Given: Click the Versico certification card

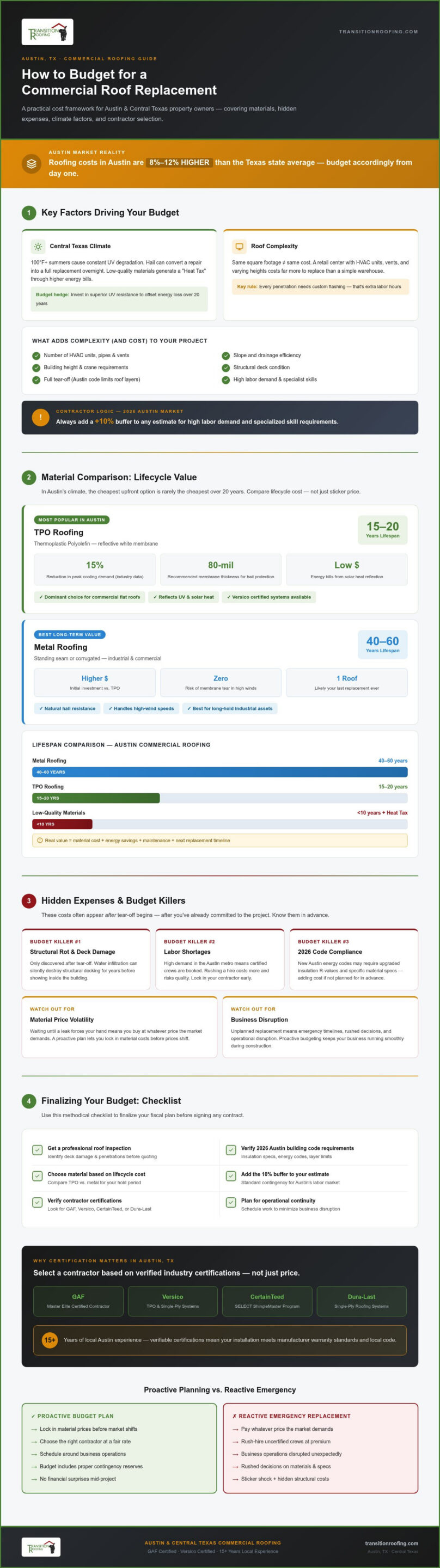Looking at the screenshot, I should [173, 1301].
